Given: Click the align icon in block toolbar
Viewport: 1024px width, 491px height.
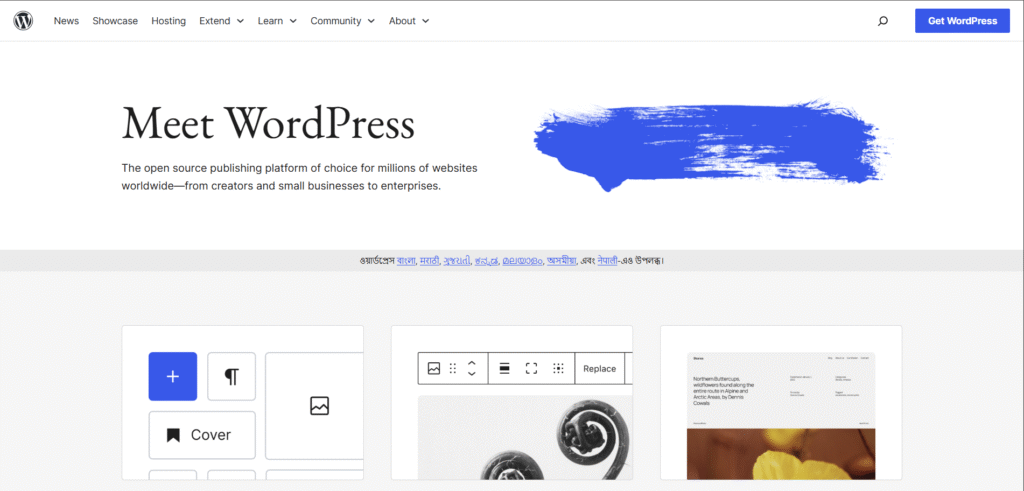Looking at the screenshot, I should (x=505, y=368).
